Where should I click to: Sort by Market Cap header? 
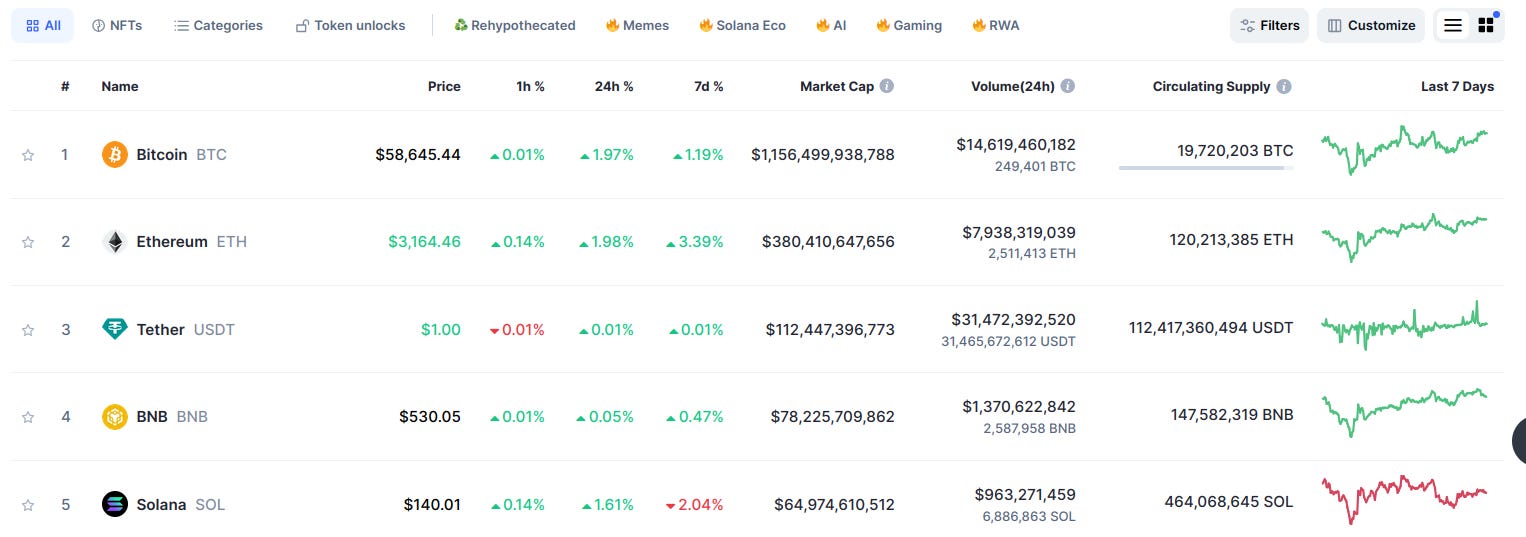[x=836, y=86]
